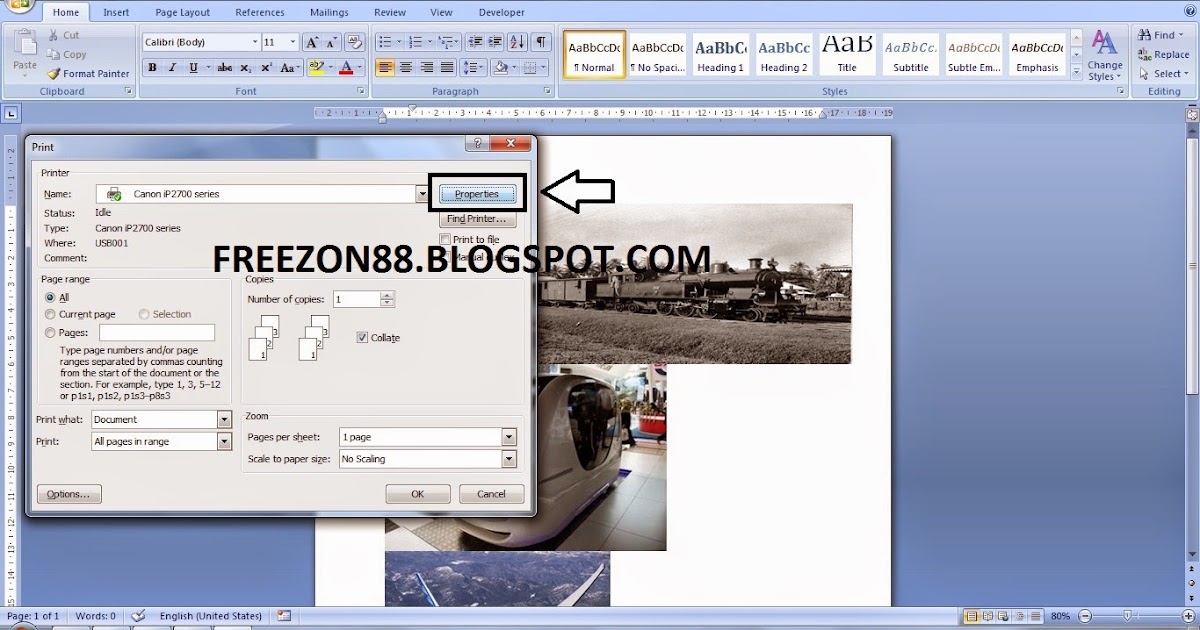Click the printer Properties button
The image size is (1200, 630).
click(x=477, y=194)
